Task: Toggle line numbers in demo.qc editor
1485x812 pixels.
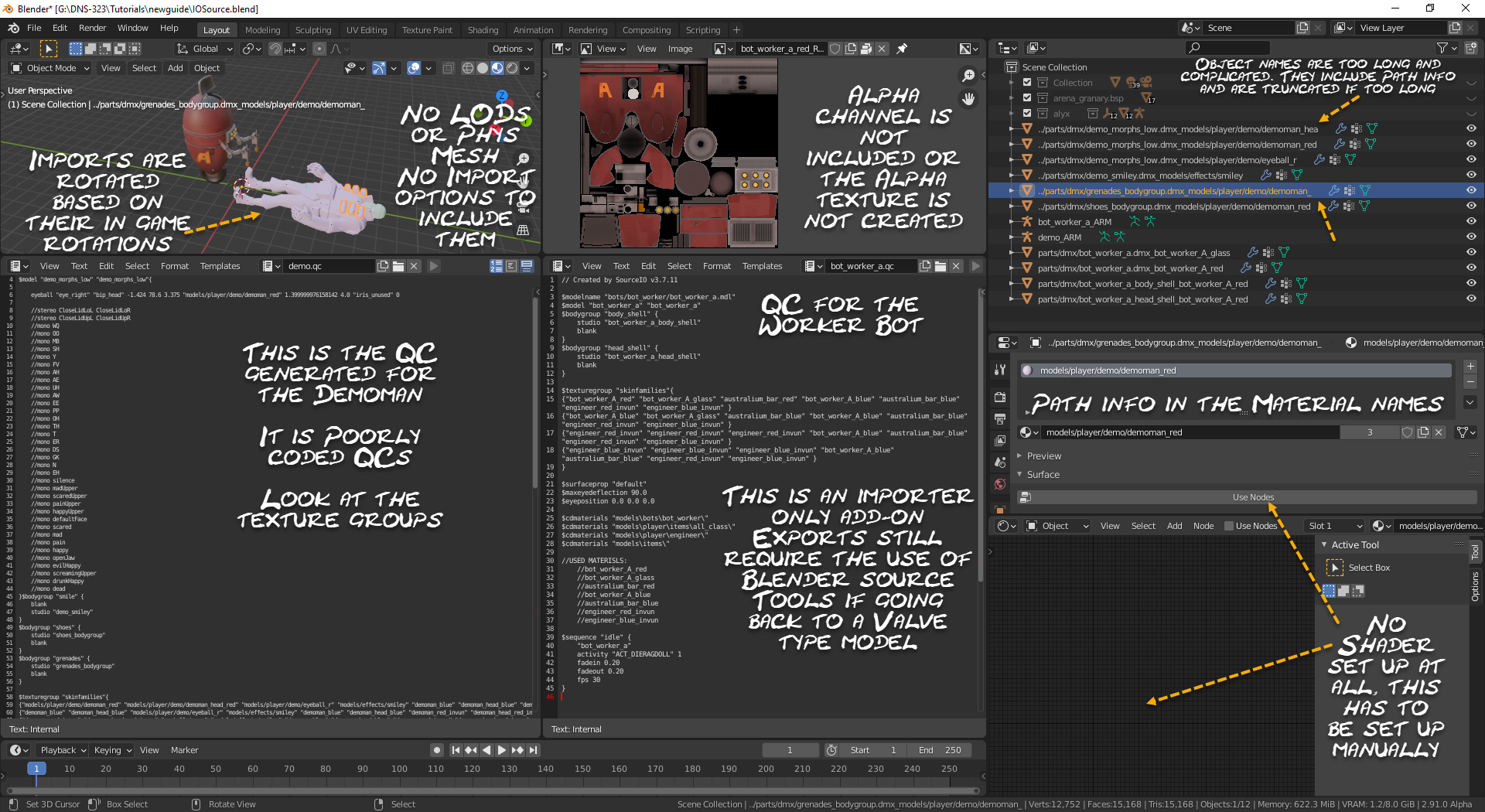Action: (x=497, y=266)
